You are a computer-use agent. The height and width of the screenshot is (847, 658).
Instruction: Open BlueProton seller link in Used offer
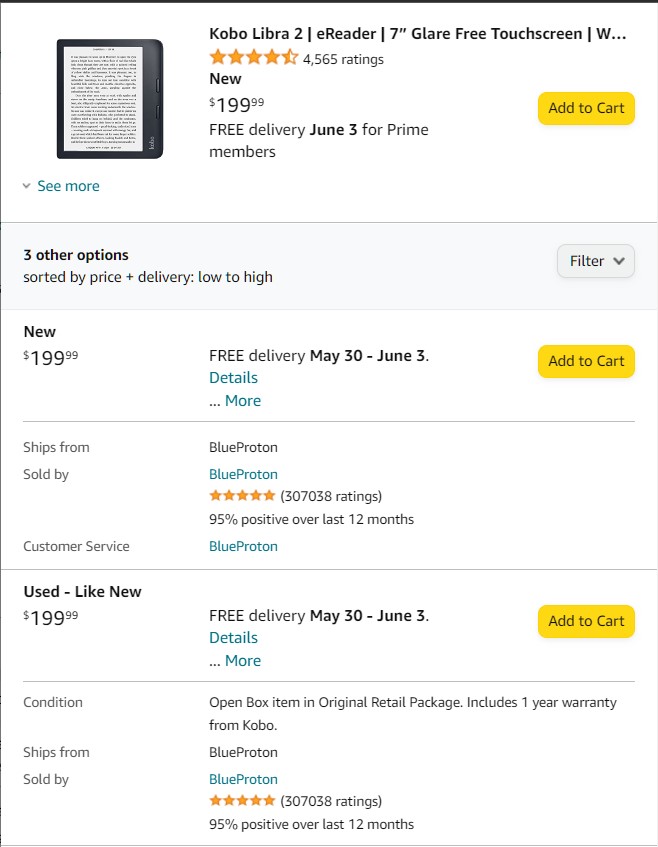coord(243,779)
